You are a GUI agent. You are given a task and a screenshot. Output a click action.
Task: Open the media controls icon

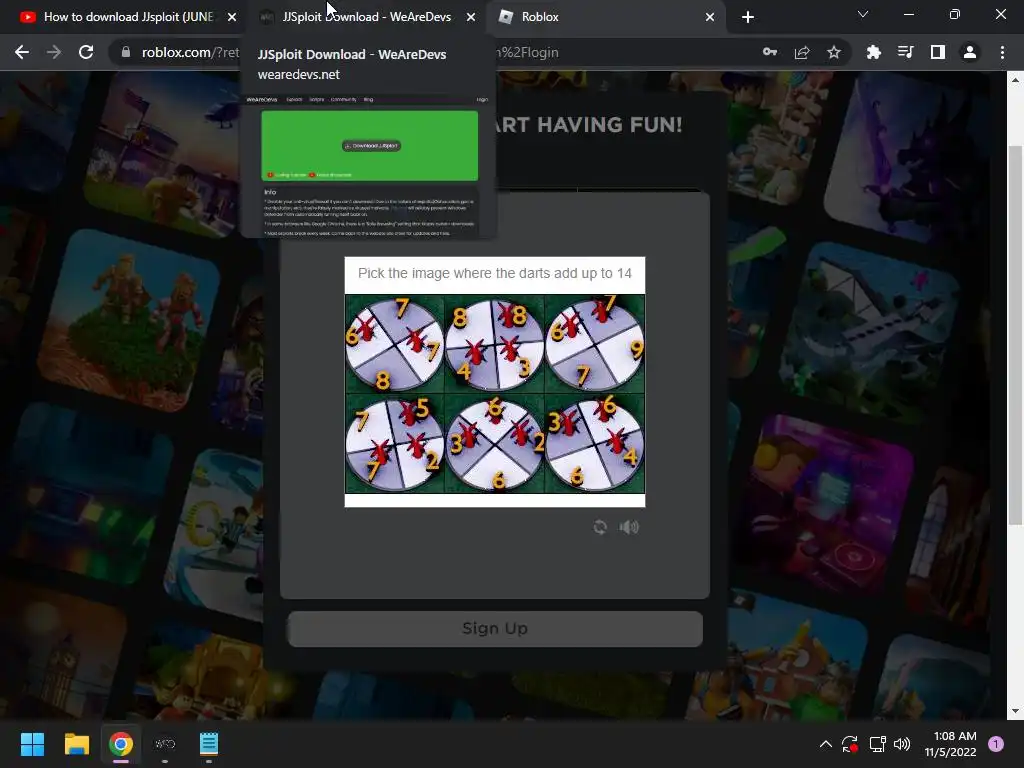coord(906,52)
